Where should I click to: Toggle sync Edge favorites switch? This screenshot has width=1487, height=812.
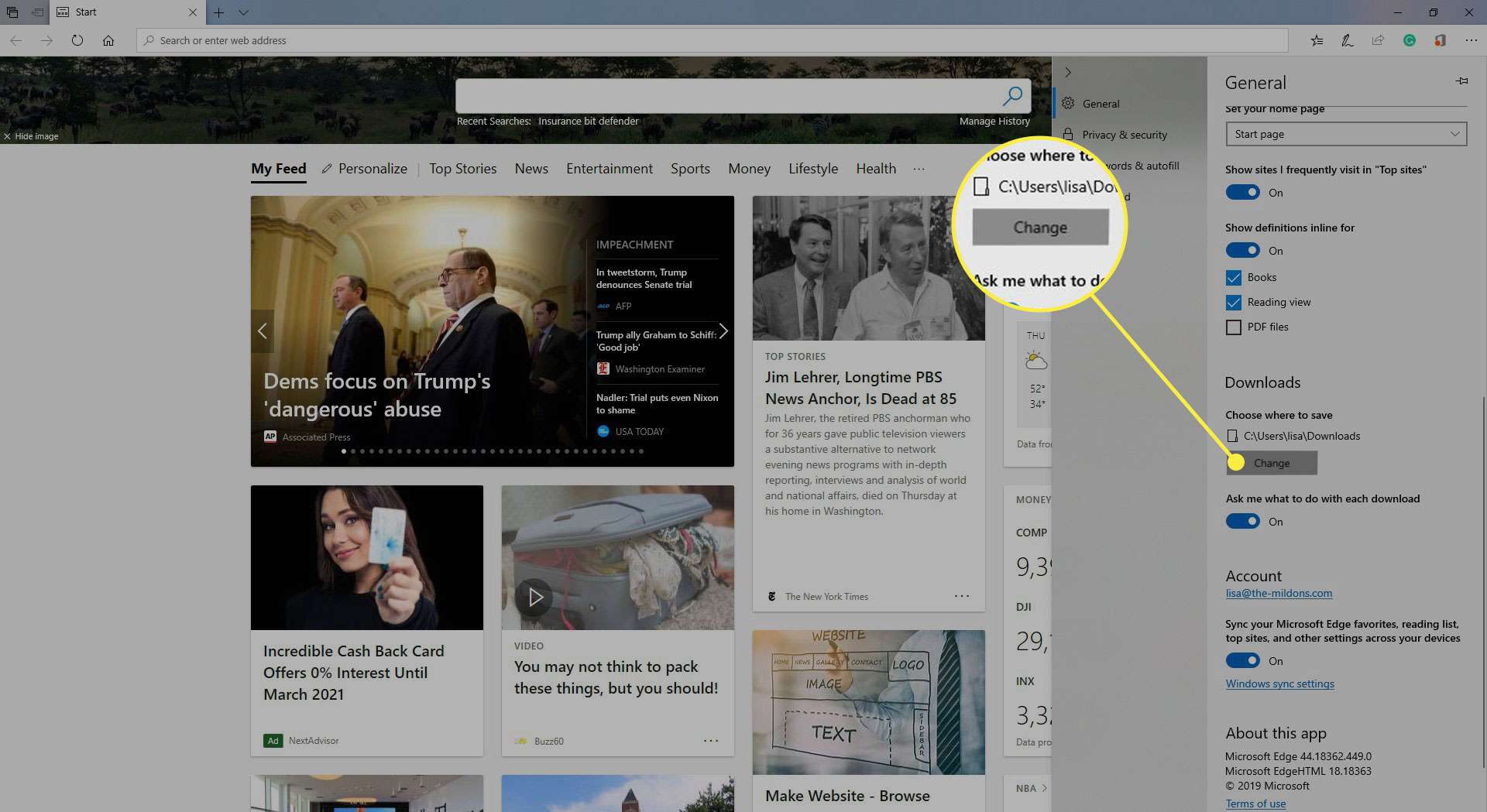coord(1242,661)
